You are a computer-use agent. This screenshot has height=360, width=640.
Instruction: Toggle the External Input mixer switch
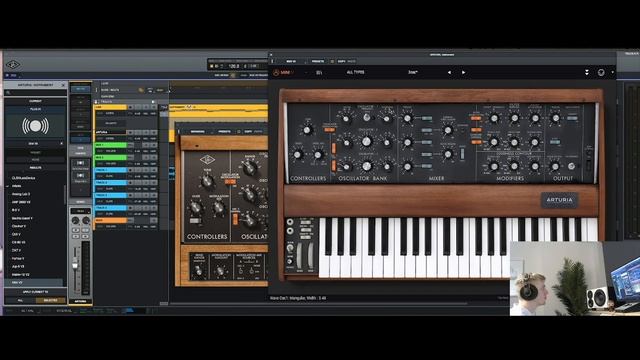click(x=427, y=131)
